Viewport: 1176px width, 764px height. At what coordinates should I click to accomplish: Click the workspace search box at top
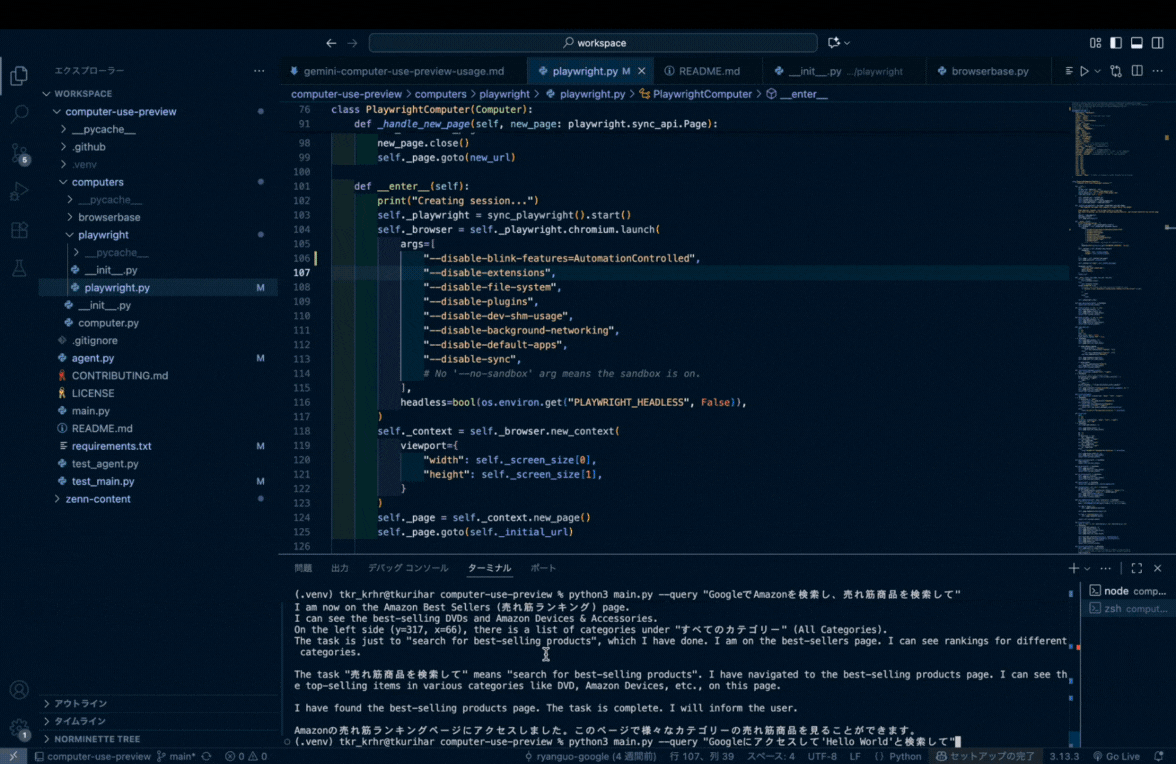pyautogui.click(x=594, y=43)
